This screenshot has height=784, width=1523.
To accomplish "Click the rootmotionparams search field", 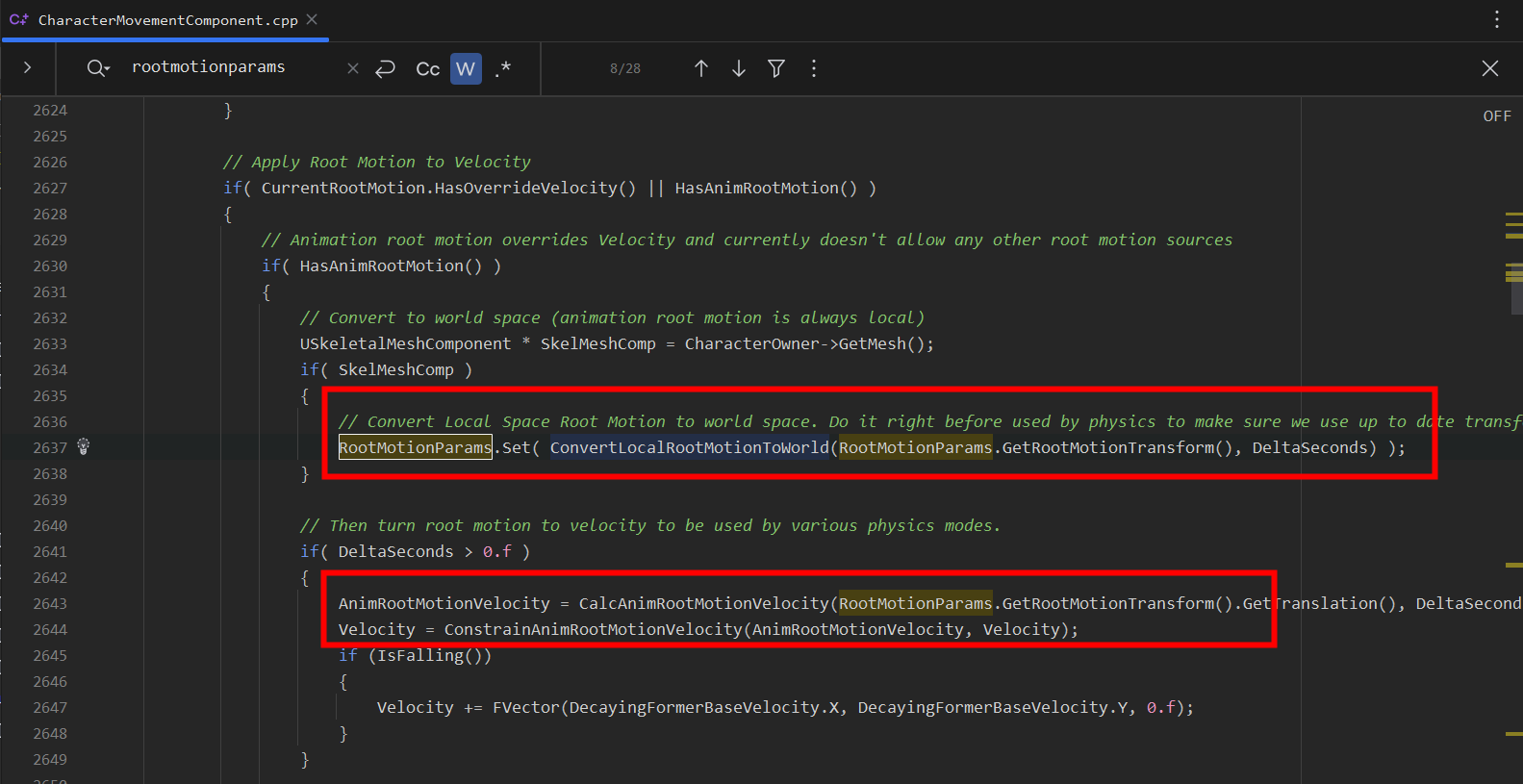I will [231, 67].
